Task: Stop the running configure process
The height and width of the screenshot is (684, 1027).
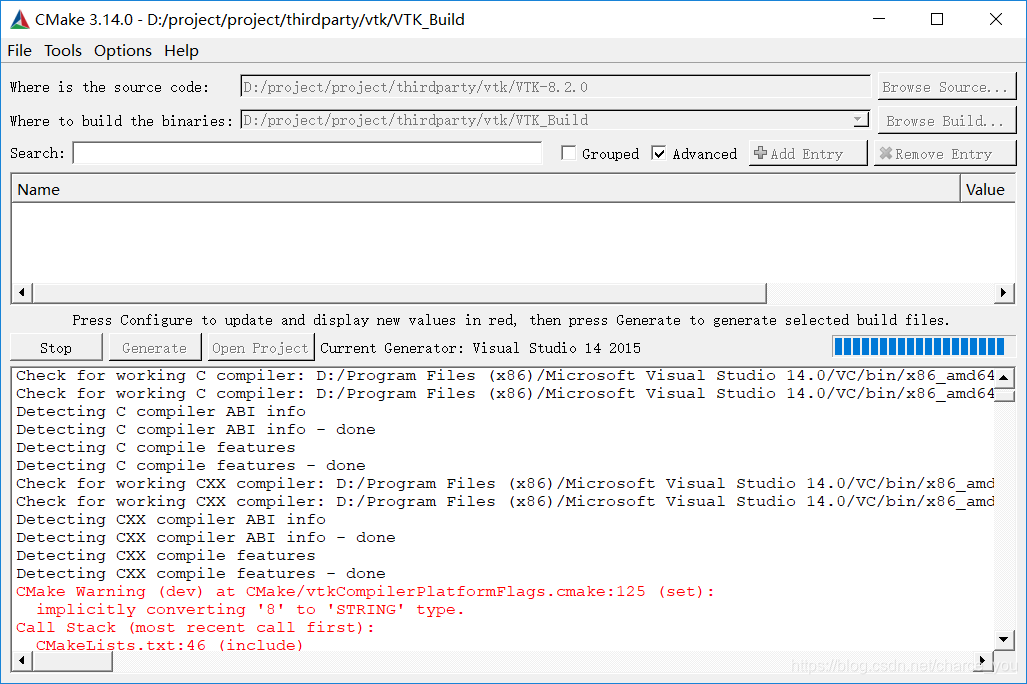Action: (x=56, y=348)
